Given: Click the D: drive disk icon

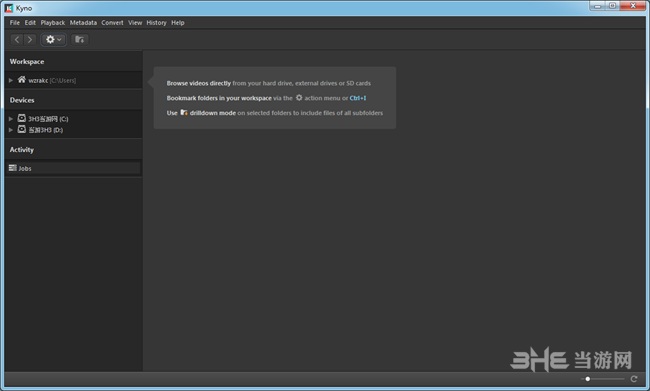Looking at the screenshot, I should coord(22,129).
